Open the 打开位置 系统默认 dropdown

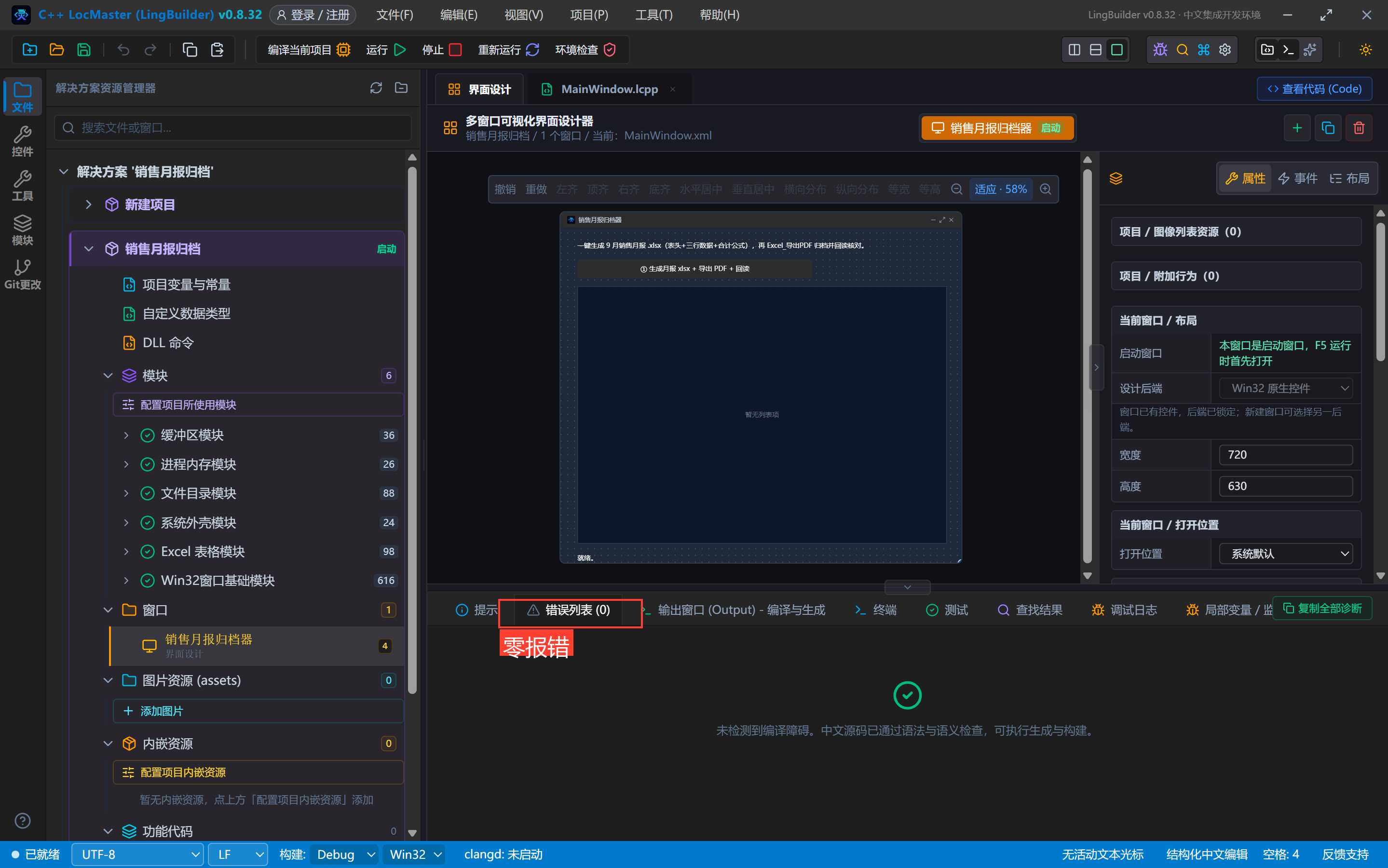click(1286, 554)
